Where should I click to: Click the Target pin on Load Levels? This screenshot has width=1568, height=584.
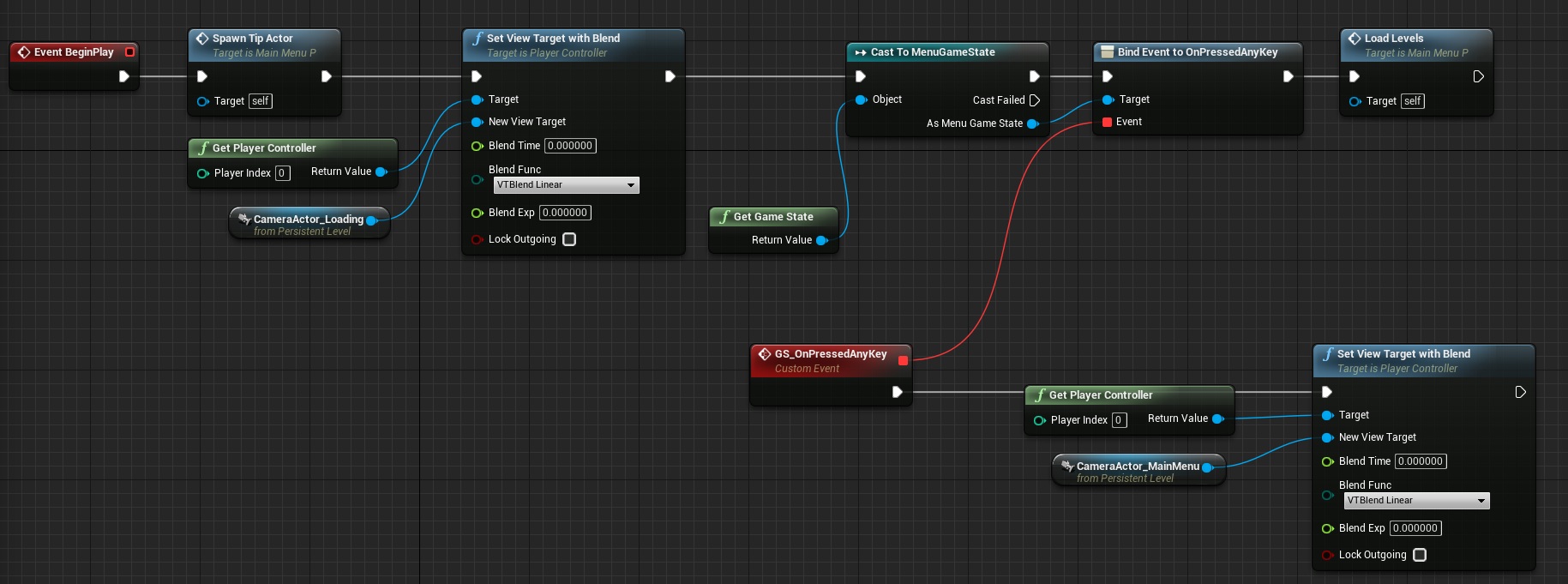point(1355,101)
